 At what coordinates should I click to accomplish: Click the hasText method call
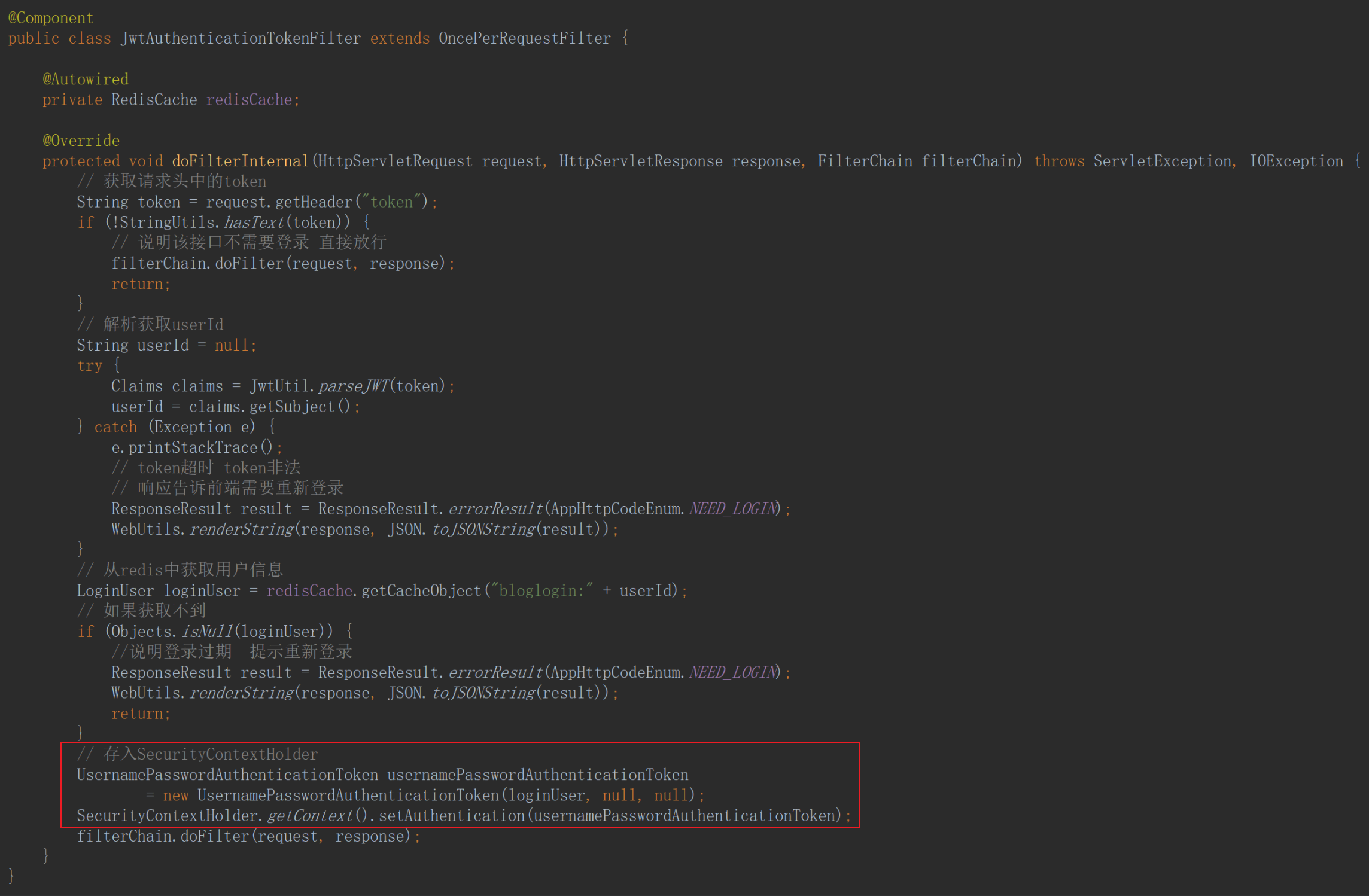coord(254,223)
